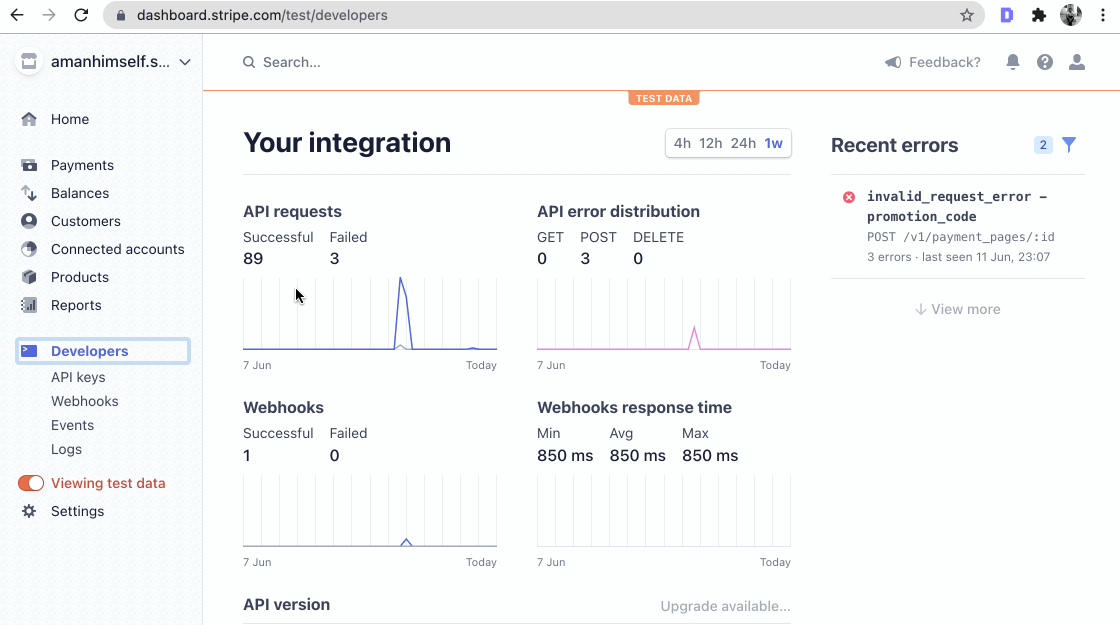The image size is (1120, 625).
Task: Click the Feedback? link
Action: 944,62
